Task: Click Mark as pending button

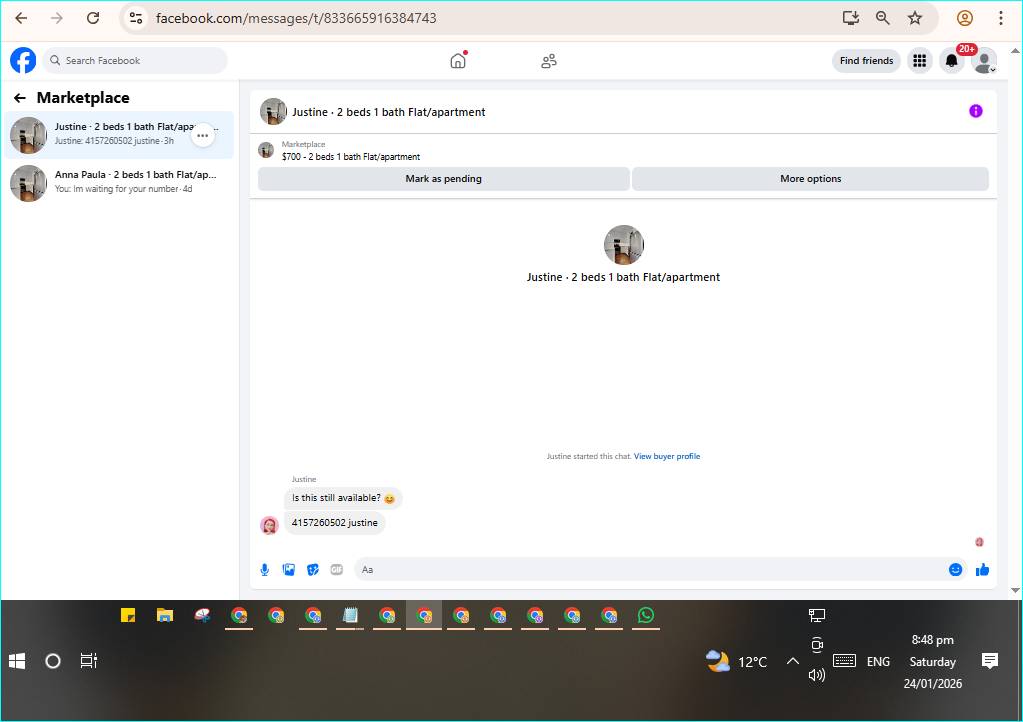Action: (x=444, y=179)
